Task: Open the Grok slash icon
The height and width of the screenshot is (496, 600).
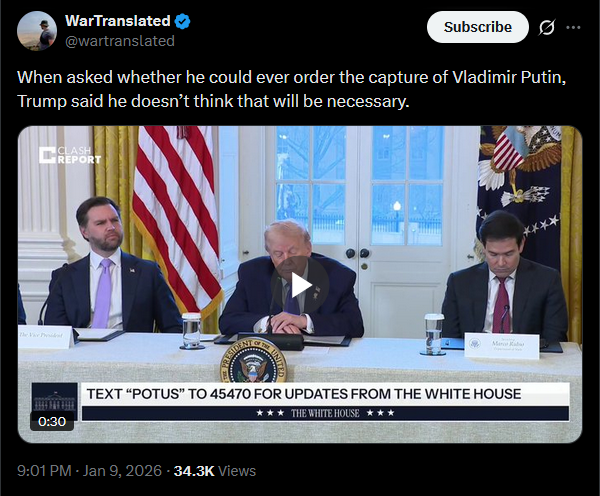Action: tap(546, 27)
